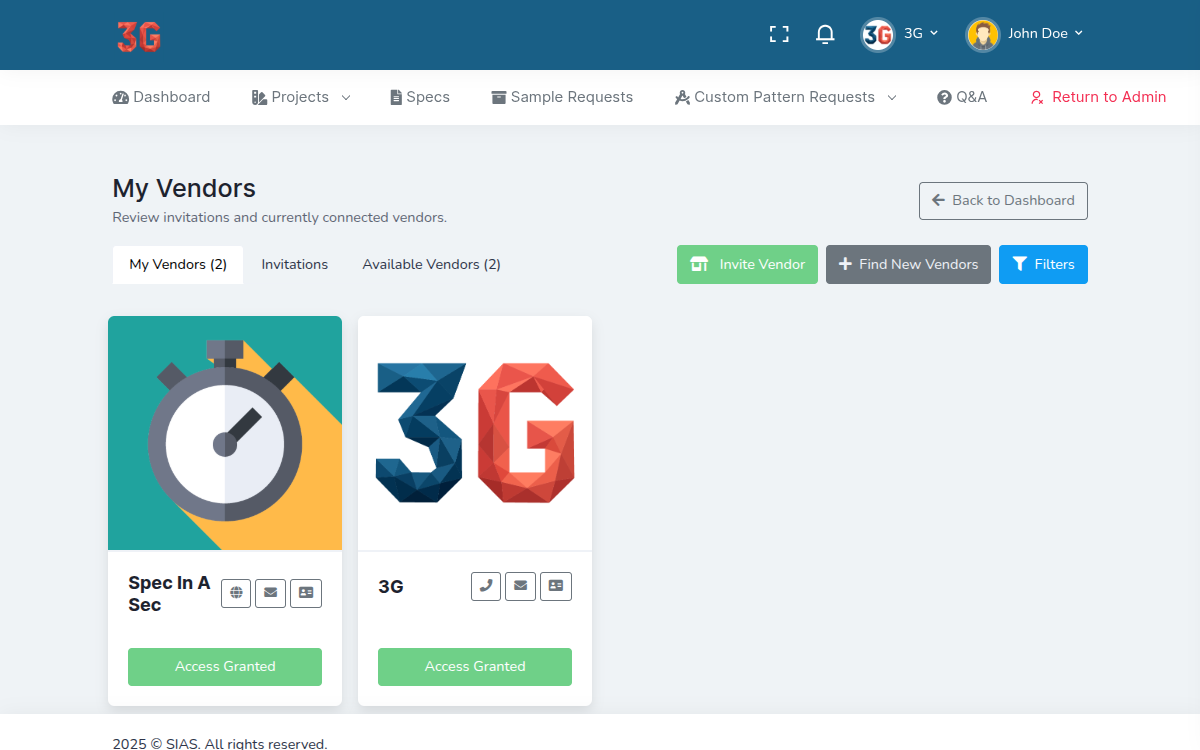Click the Spec In A Sec vendor name
The image size is (1200, 750).
pyautogui.click(x=169, y=594)
